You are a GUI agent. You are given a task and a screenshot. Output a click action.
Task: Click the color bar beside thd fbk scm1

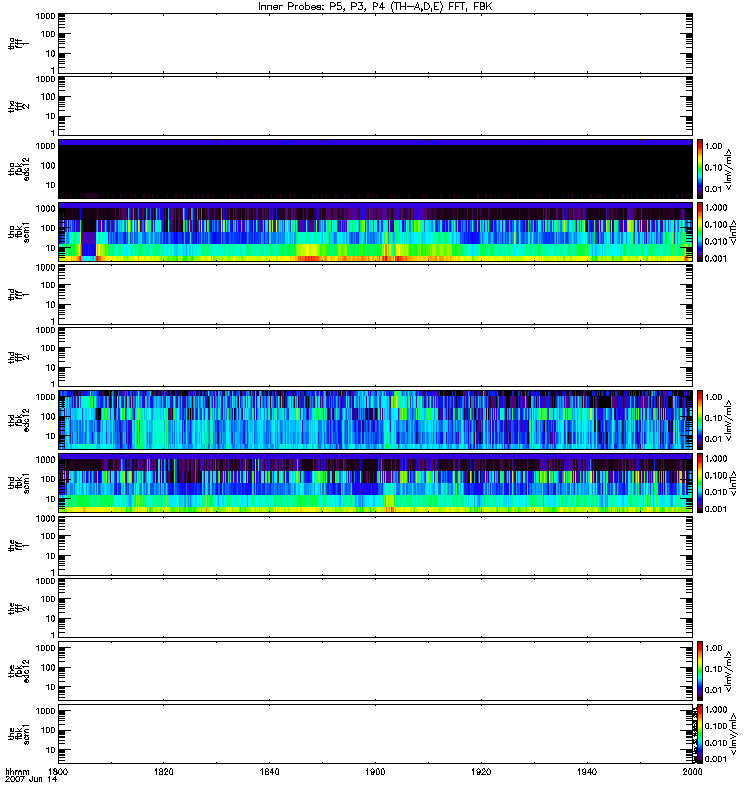(700, 483)
